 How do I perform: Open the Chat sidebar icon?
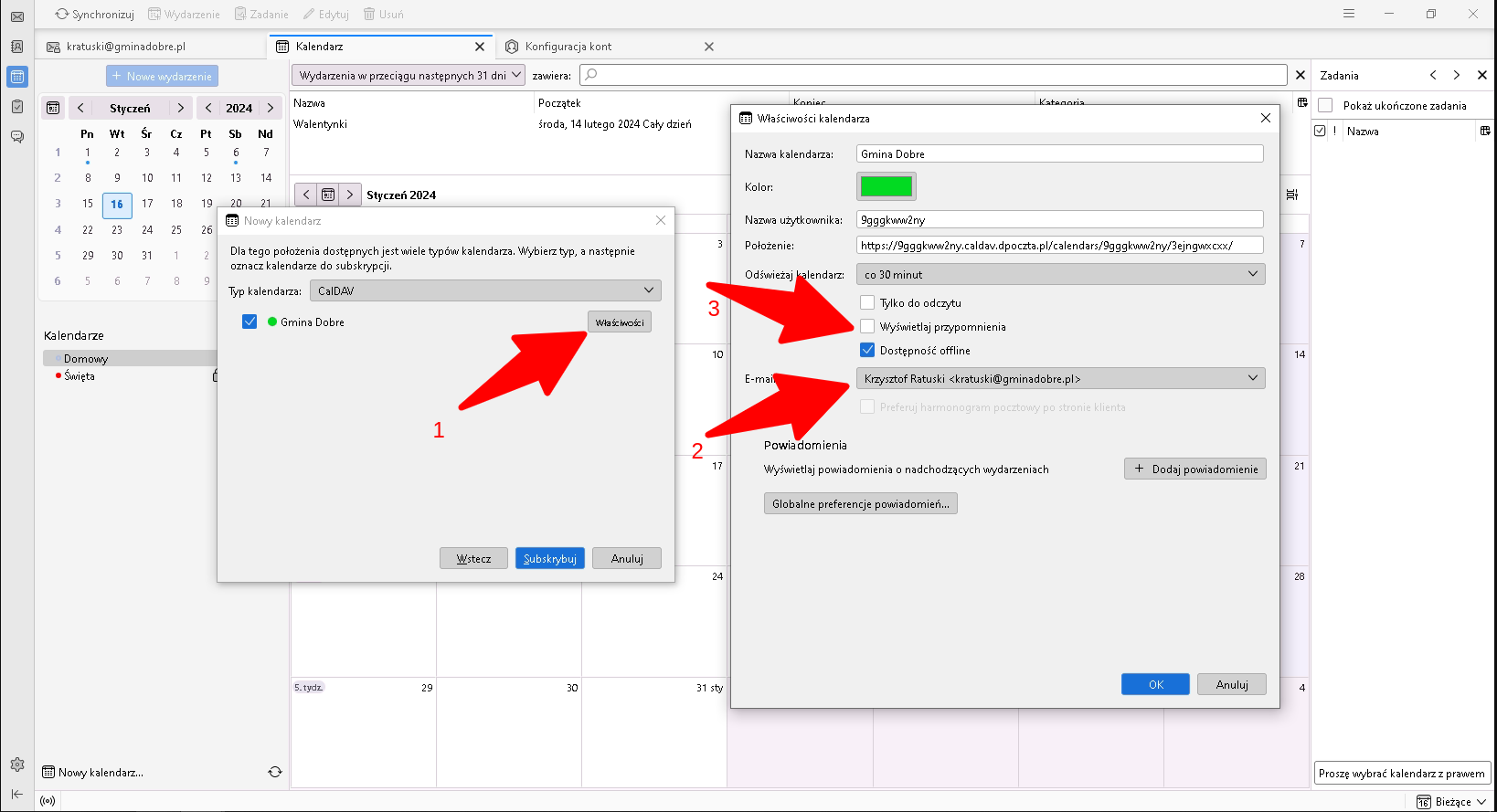pyautogui.click(x=17, y=137)
